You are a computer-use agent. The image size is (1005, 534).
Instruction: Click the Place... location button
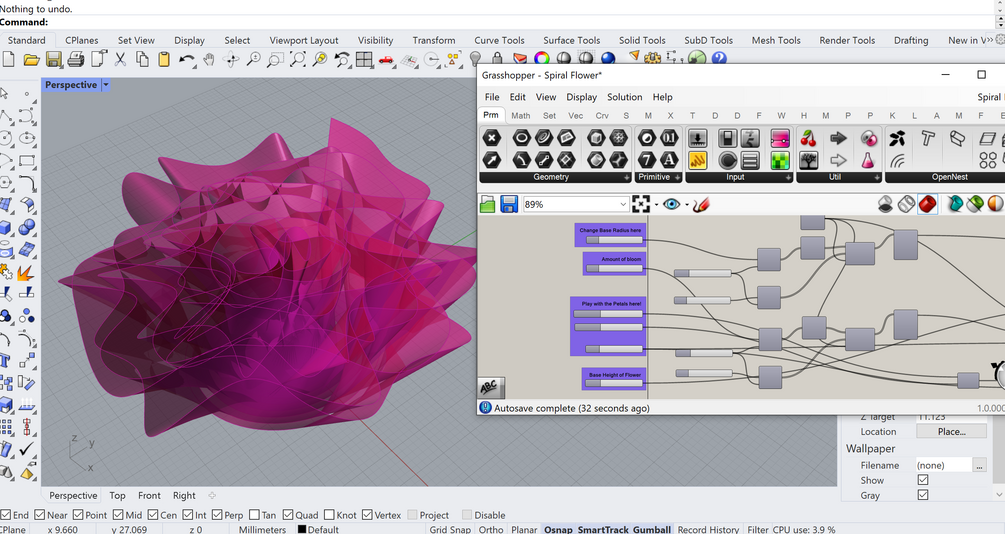tap(951, 431)
